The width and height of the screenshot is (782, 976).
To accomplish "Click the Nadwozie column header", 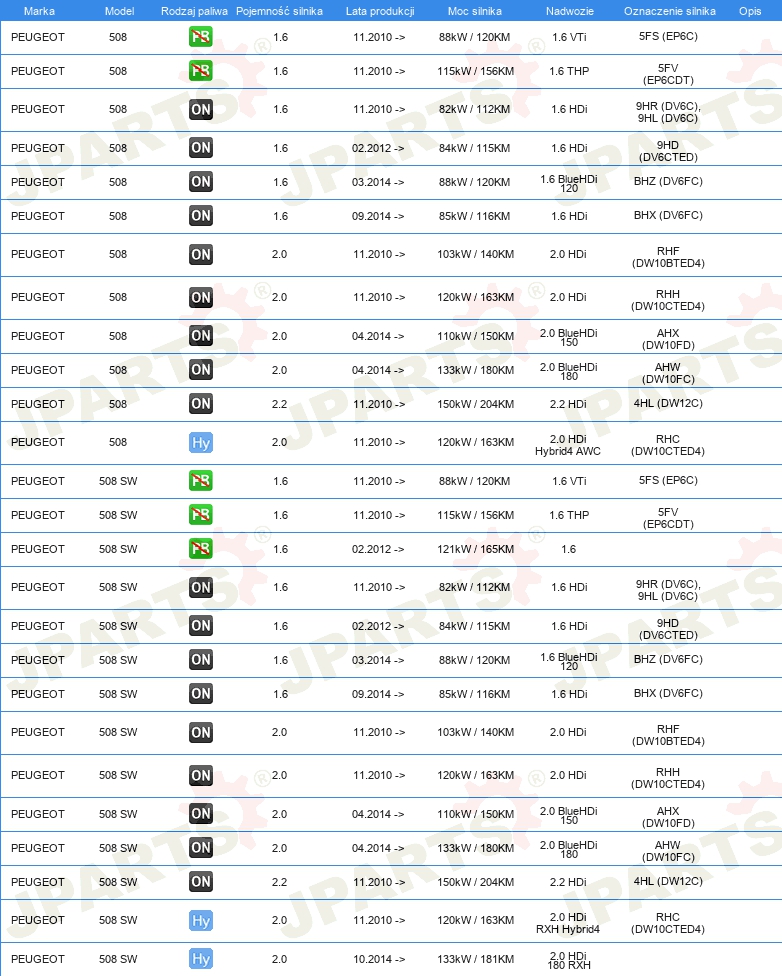I will click(x=570, y=11).
